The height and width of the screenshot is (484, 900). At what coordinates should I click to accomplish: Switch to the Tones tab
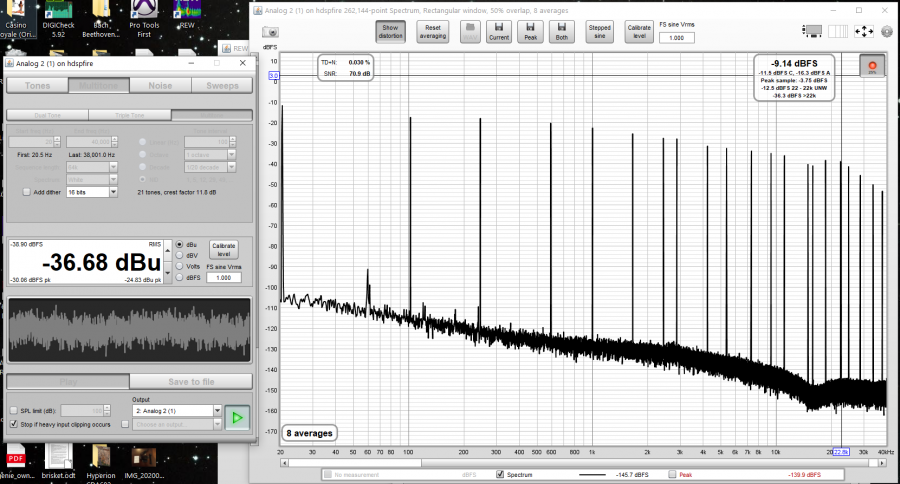coord(37,86)
